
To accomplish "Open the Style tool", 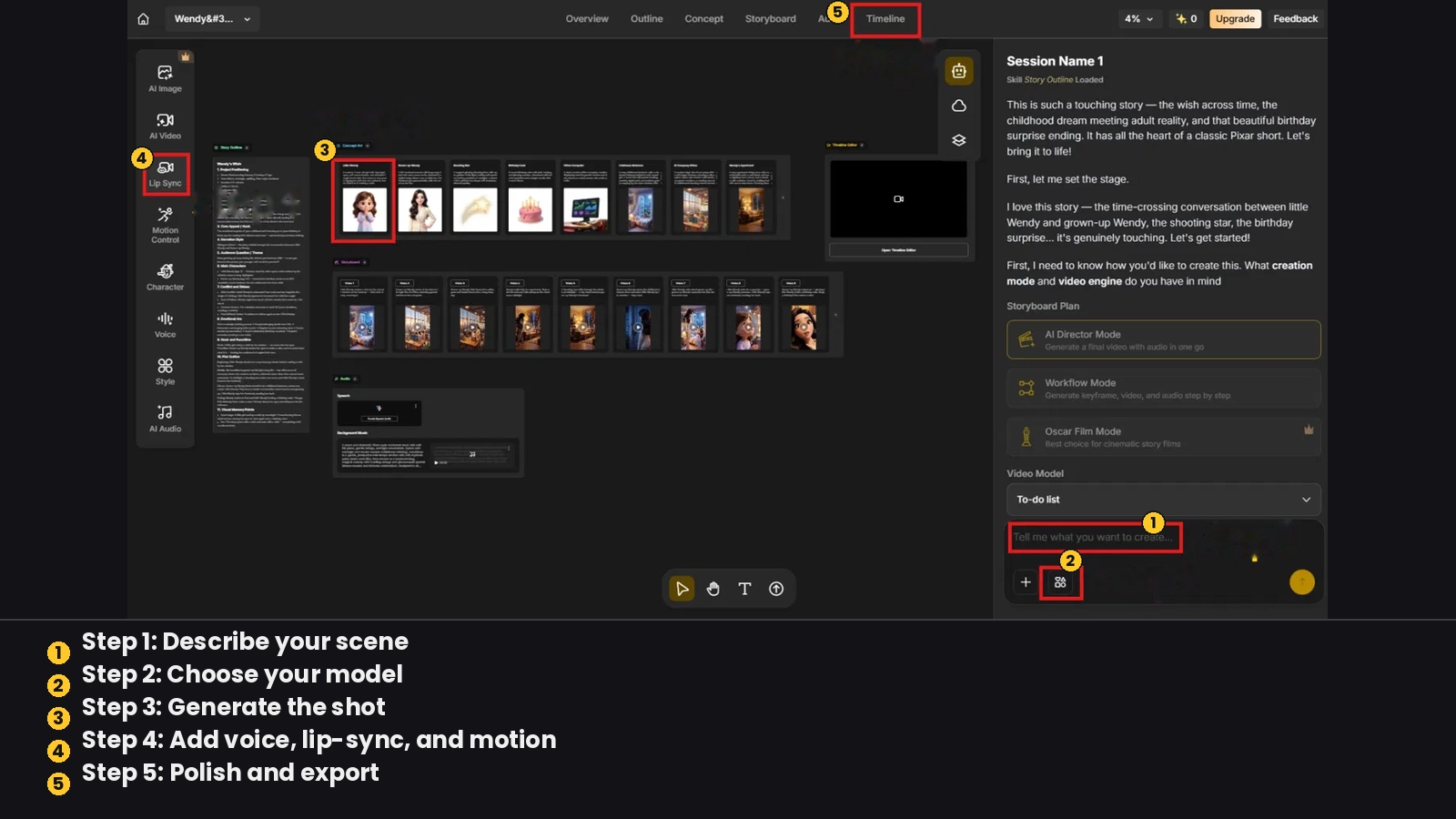I will (x=165, y=372).
